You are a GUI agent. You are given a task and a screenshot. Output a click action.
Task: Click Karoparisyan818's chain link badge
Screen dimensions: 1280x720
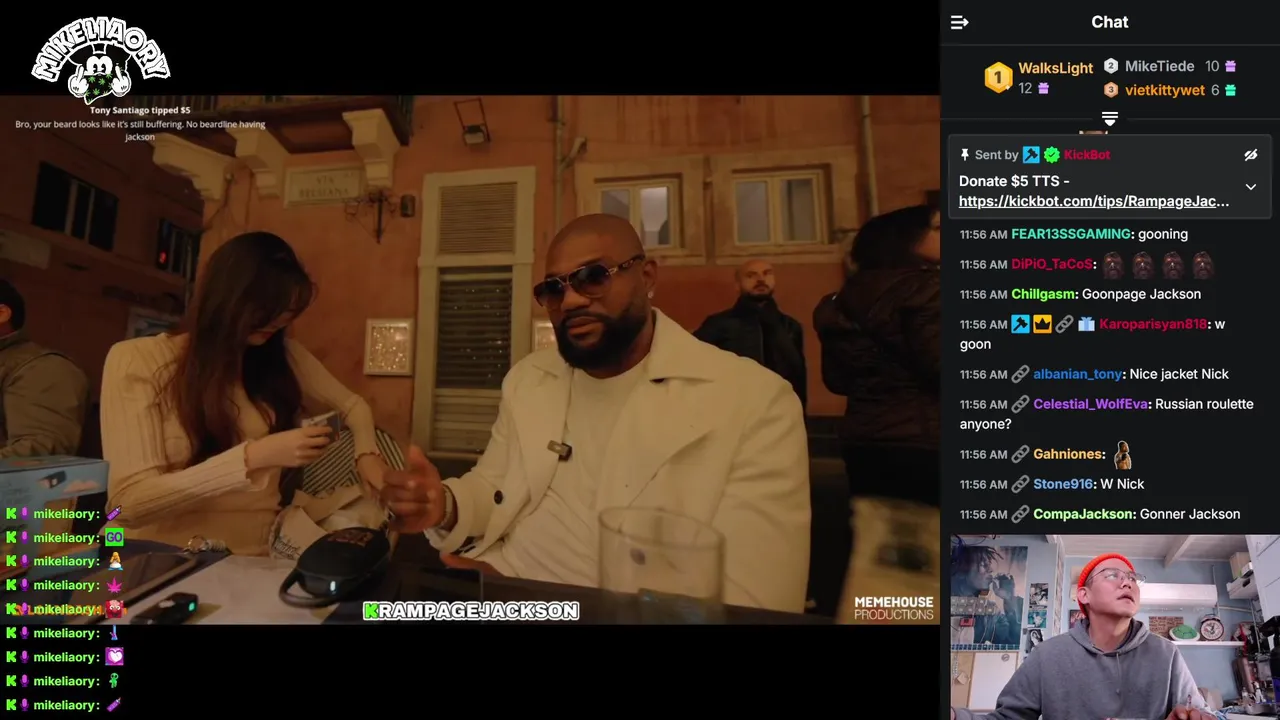tap(1064, 324)
